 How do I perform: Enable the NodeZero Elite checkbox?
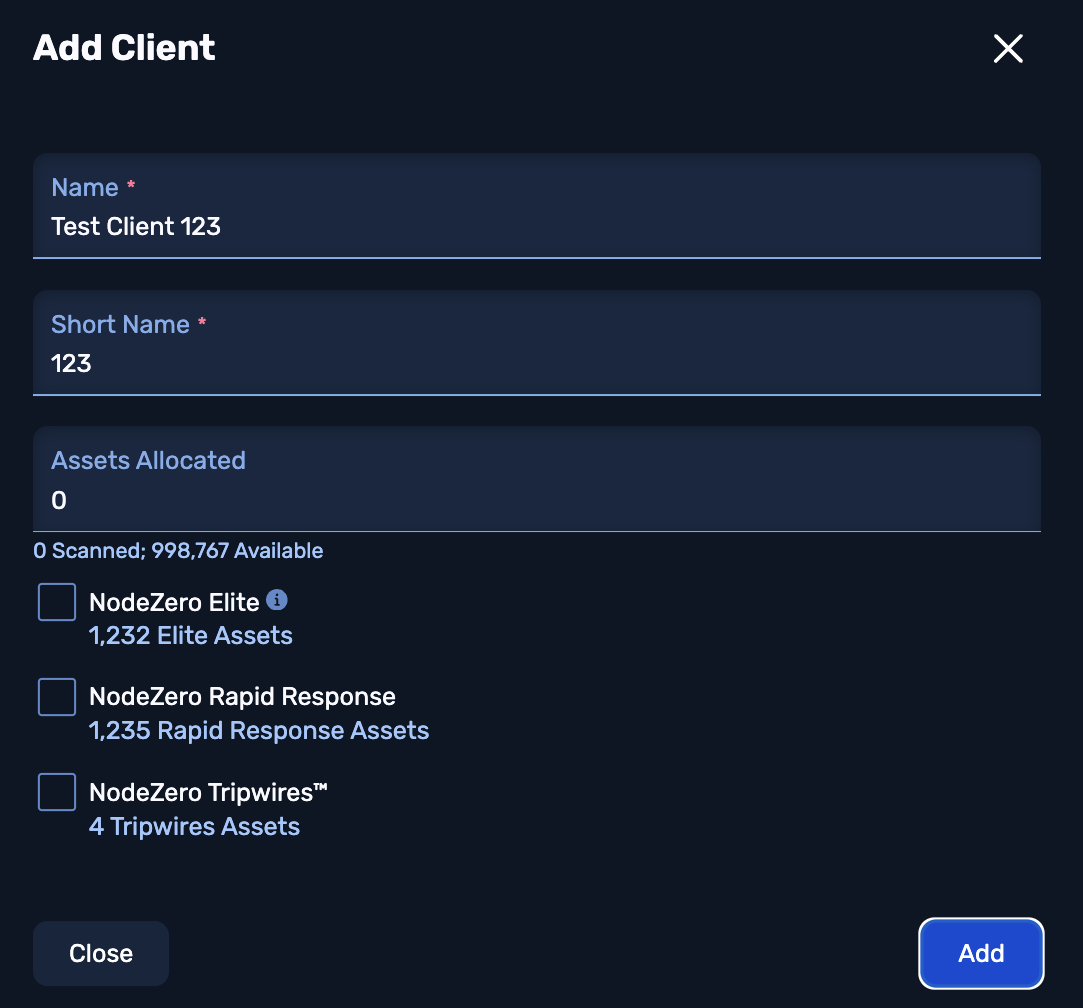point(56,601)
